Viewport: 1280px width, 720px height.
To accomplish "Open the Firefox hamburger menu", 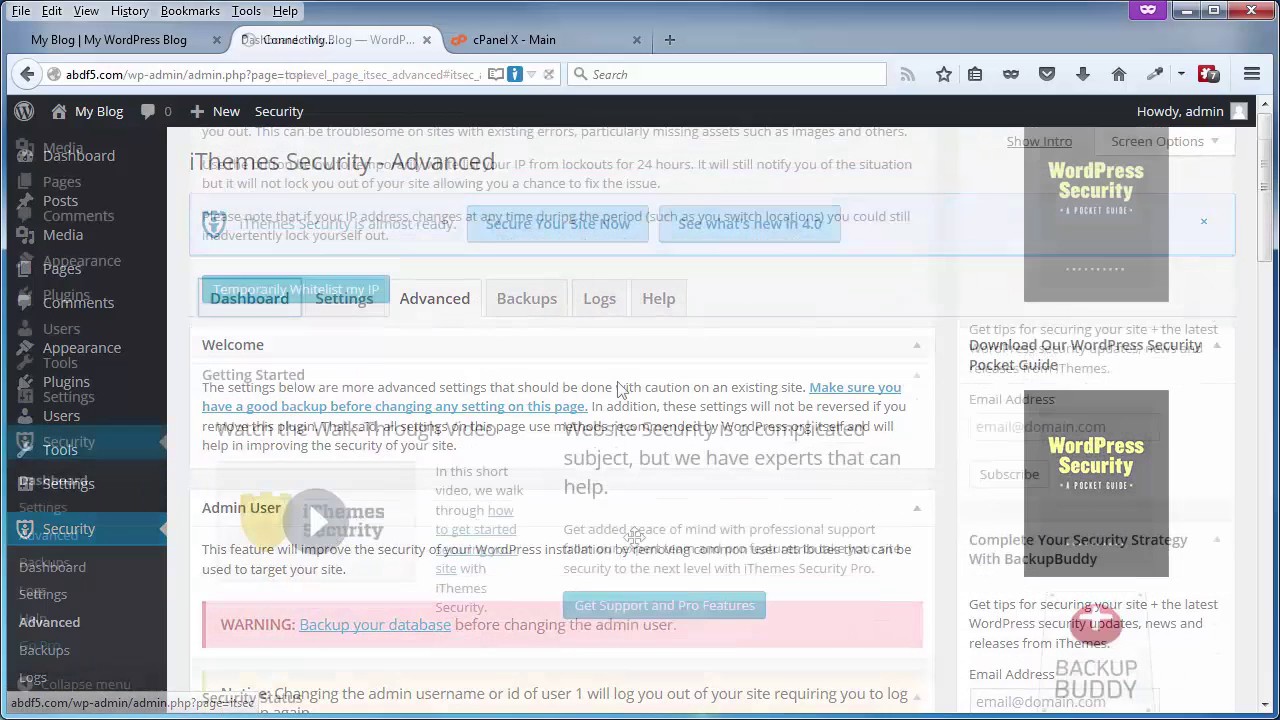I will 1251,74.
